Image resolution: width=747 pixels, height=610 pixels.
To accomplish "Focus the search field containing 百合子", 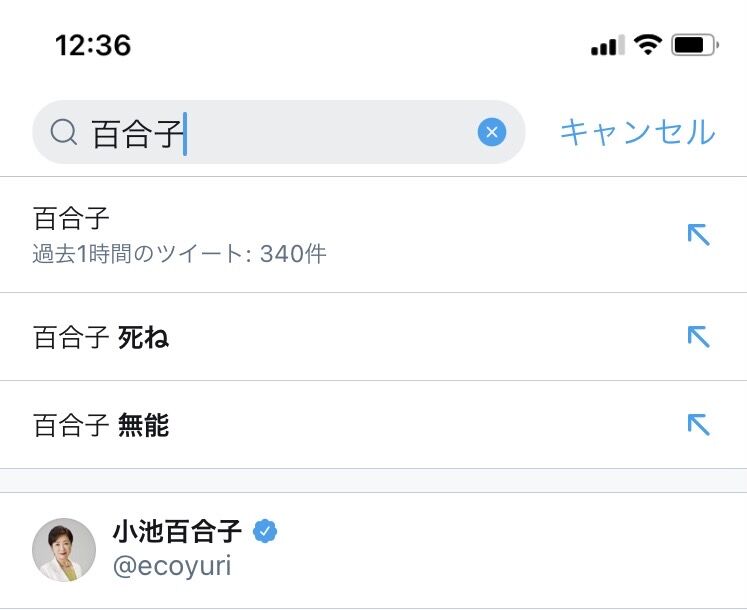I will tap(280, 132).
